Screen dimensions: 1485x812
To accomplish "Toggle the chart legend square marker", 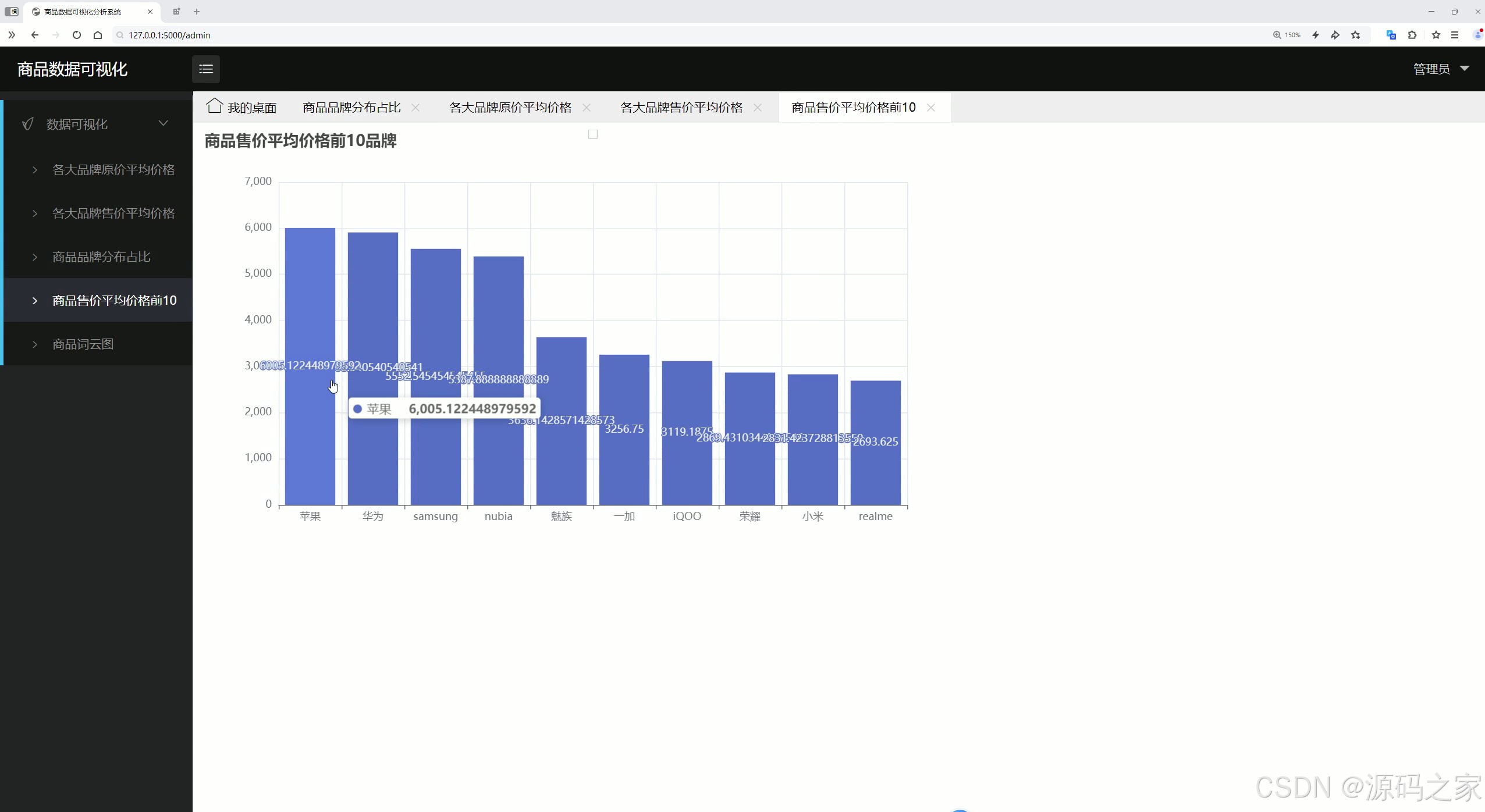I will pyautogui.click(x=592, y=134).
